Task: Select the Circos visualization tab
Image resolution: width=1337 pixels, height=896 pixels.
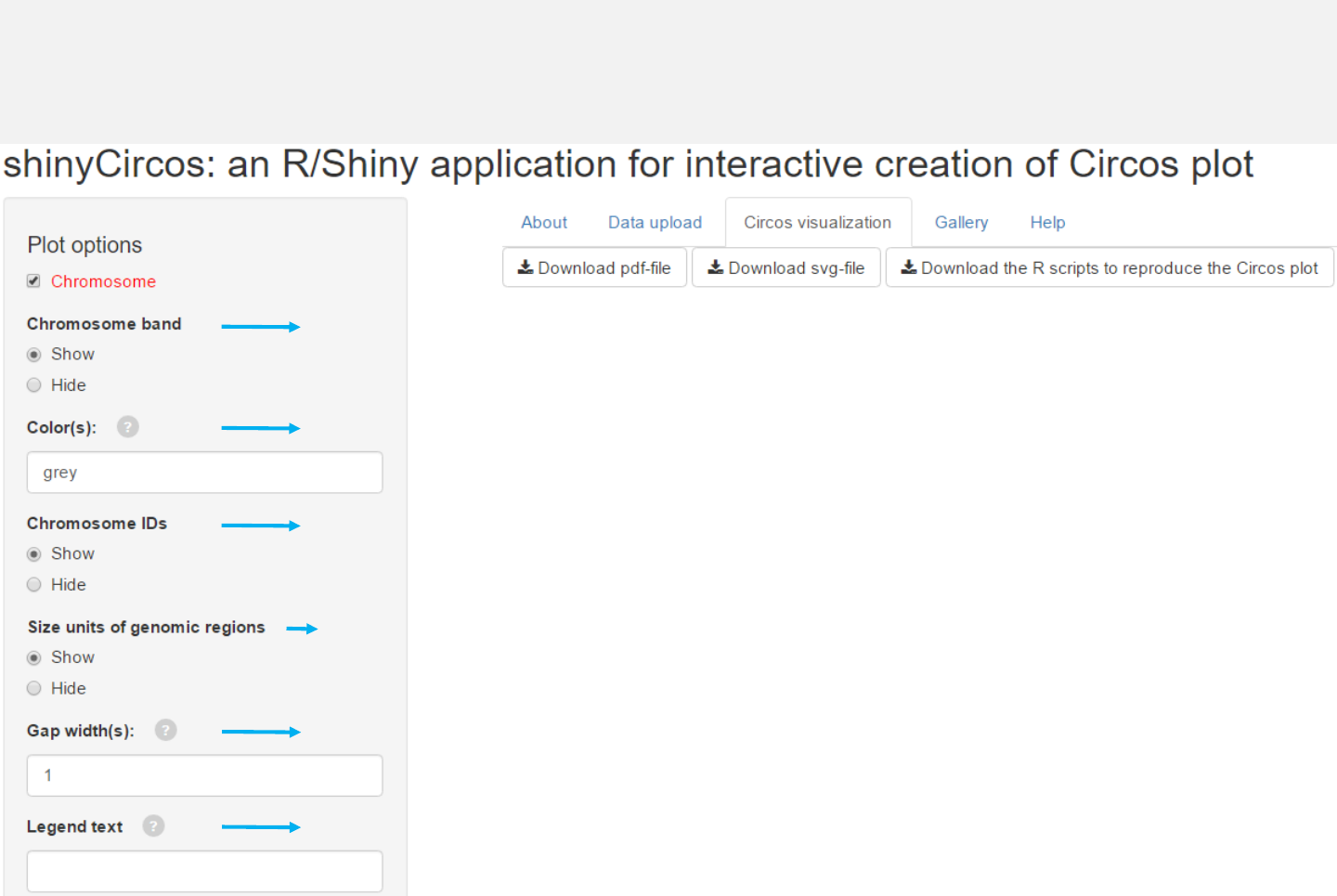Action: tap(818, 223)
